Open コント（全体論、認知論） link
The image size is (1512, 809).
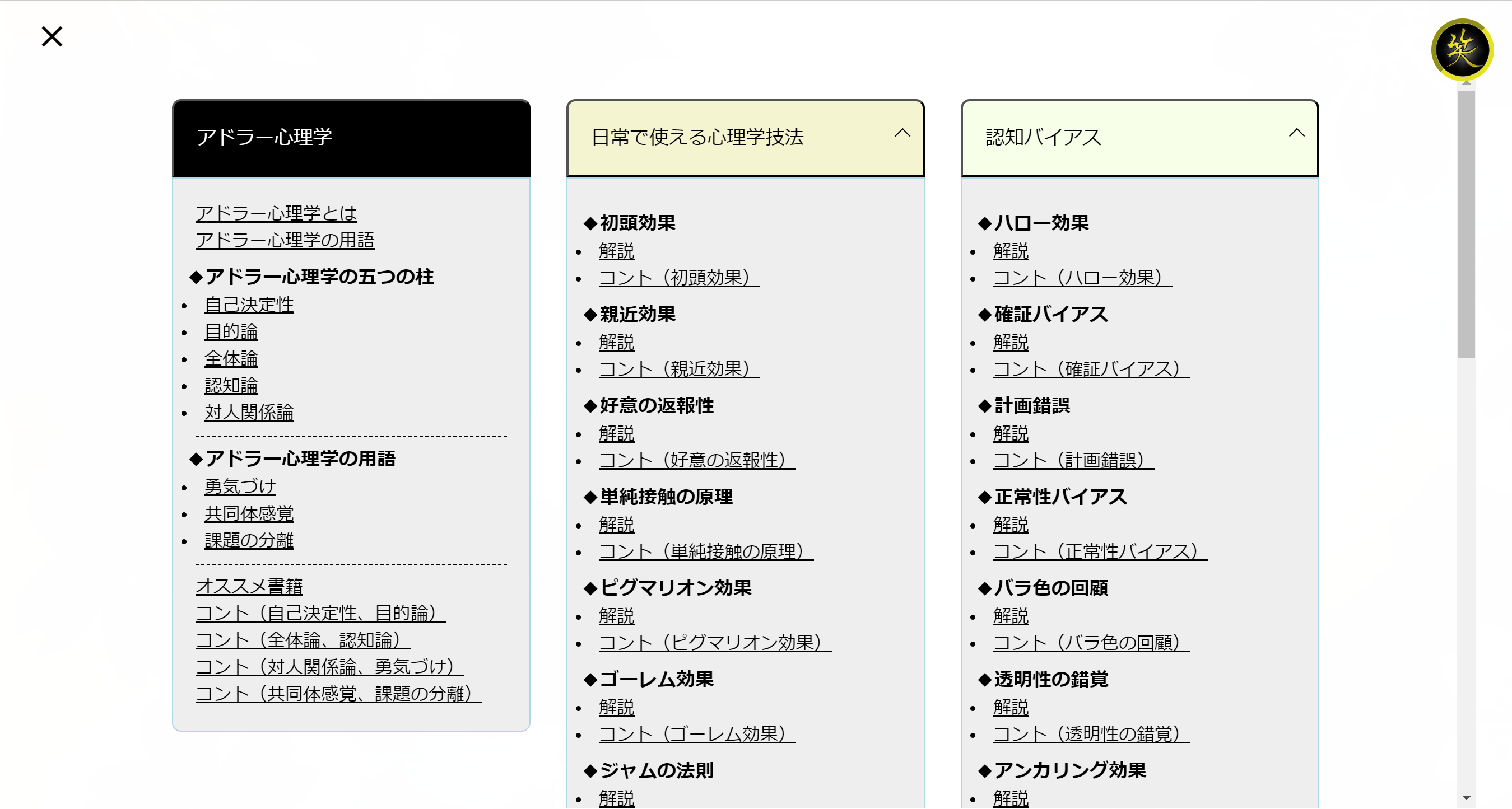[303, 640]
